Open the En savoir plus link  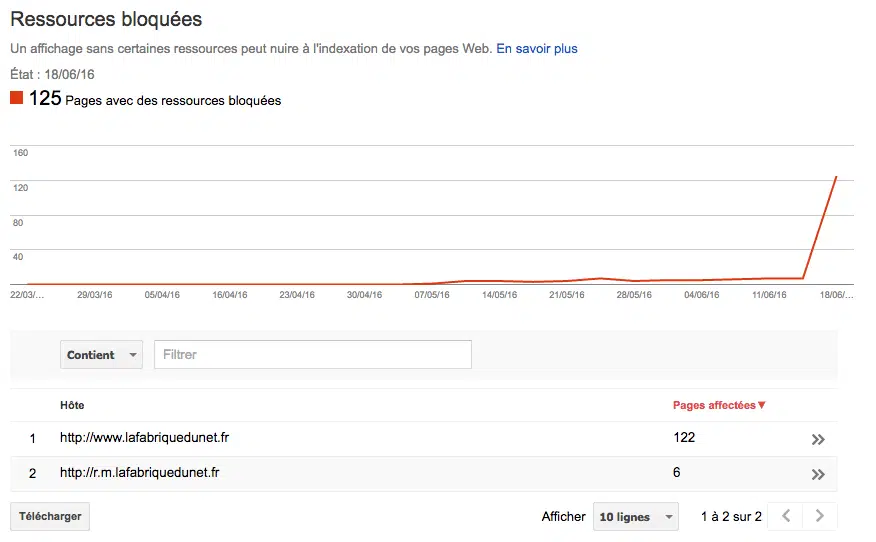[x=537, y=48]
